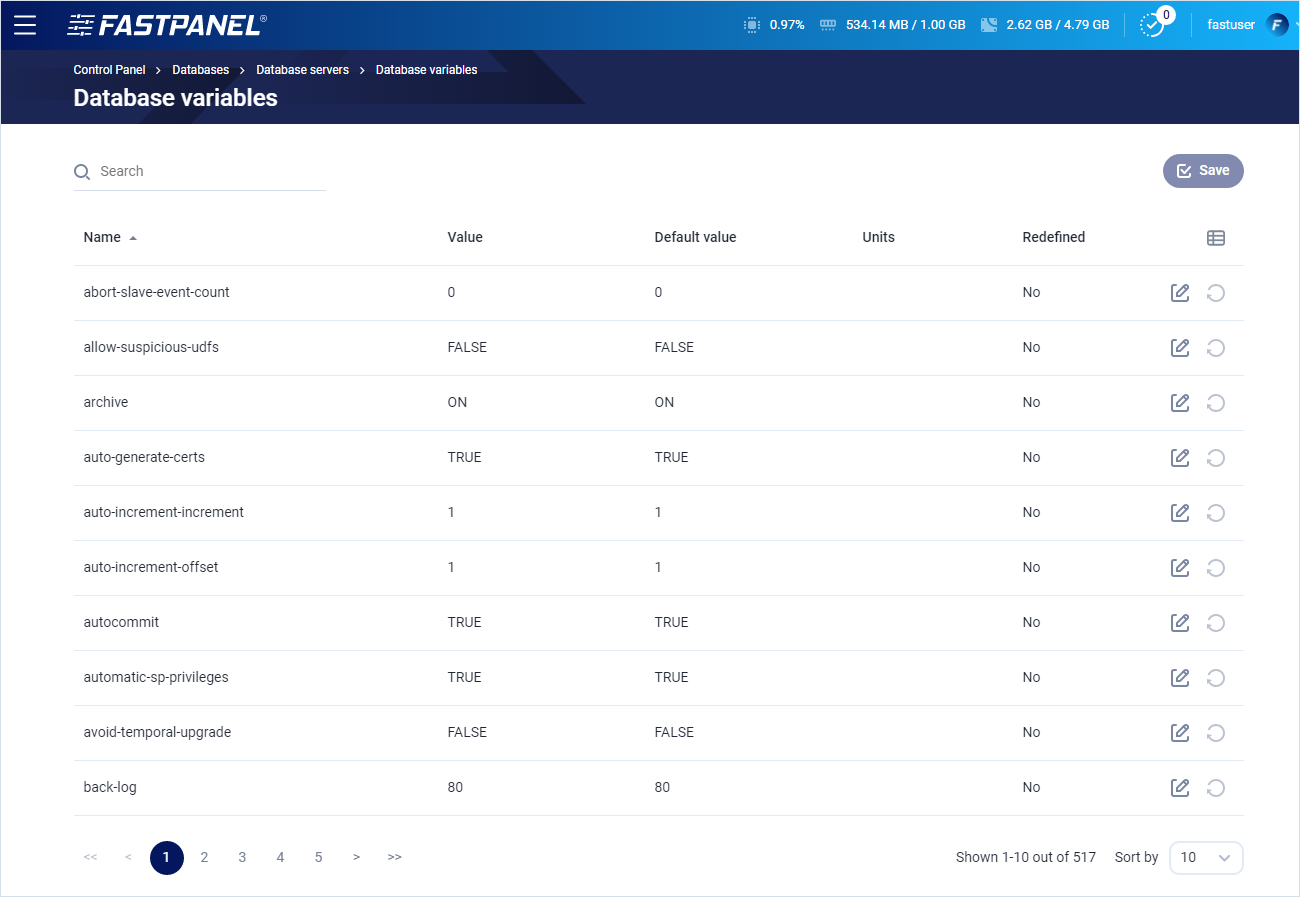Go to page 3 of variables
The width and height of the screenshot is (1300, 897).
tap(242, 858)
